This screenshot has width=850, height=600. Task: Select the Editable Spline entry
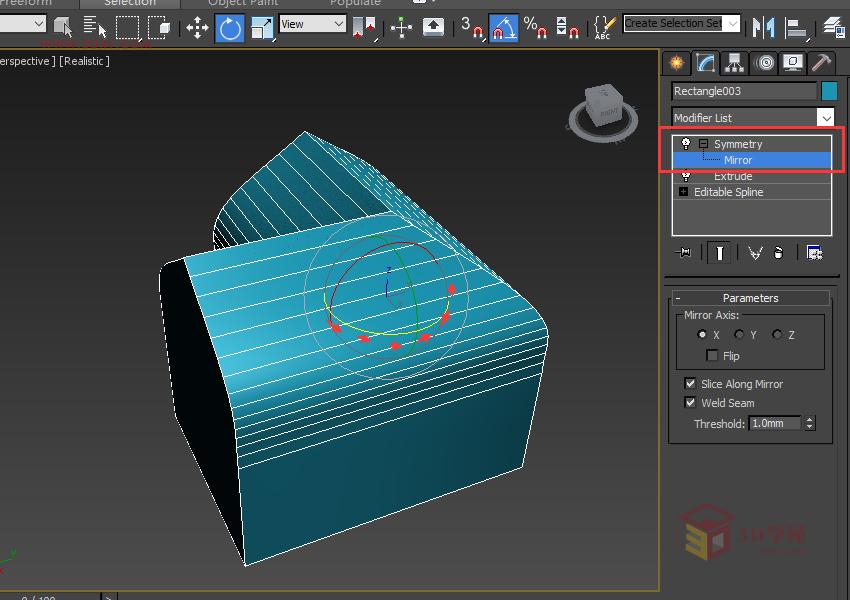tap(729, 192)
